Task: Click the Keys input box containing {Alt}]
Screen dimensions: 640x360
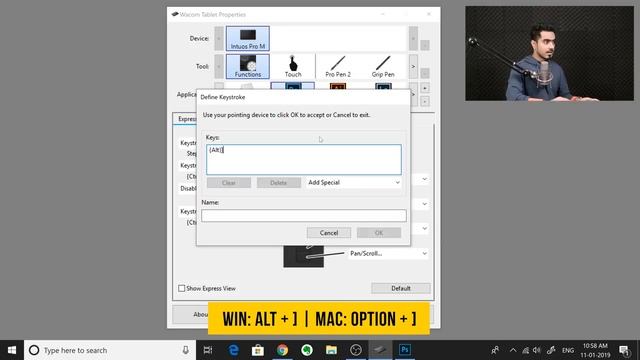Action: (304, 160)
